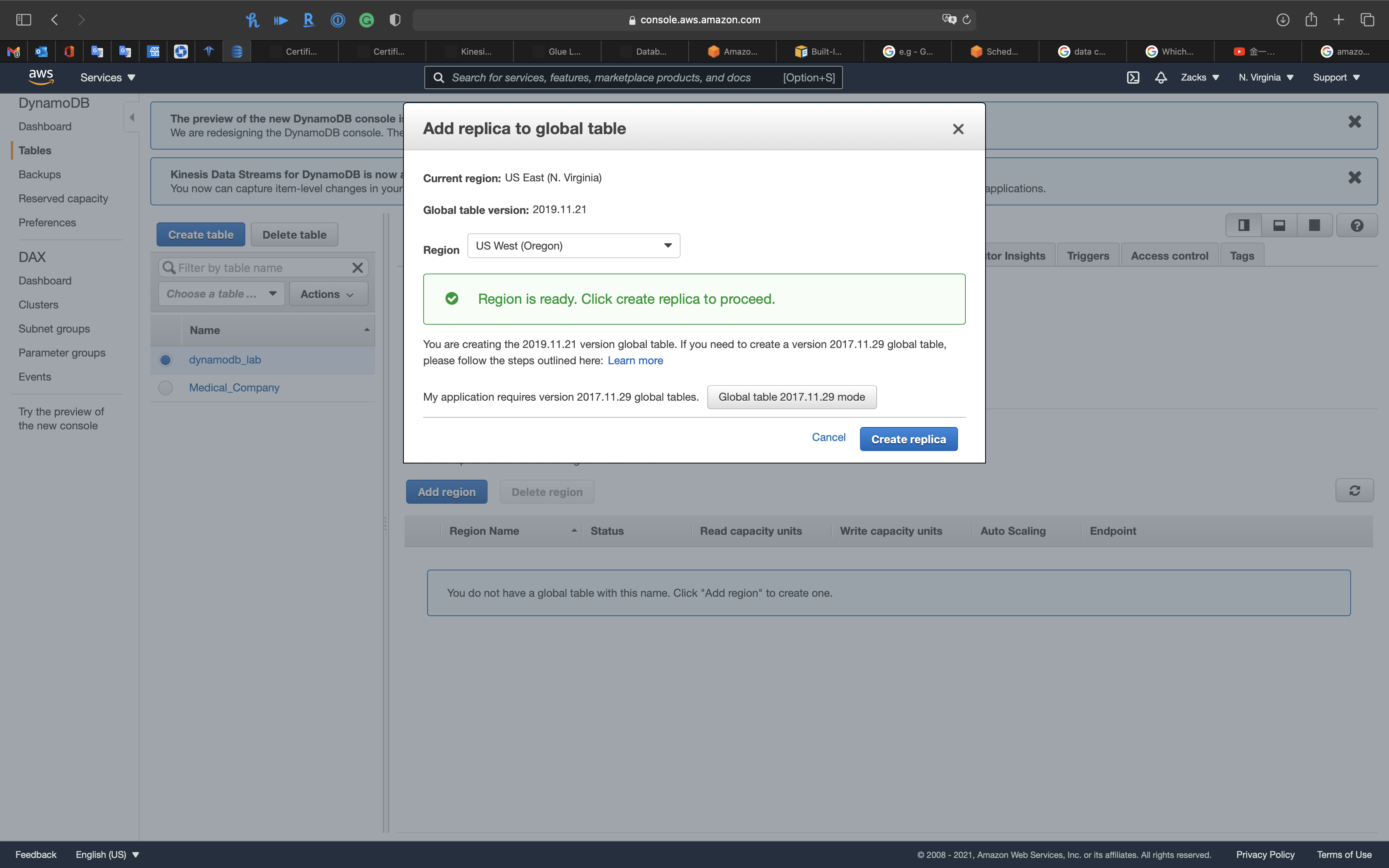Image resolution: width=1389 pixels, height=868 pixels.
Task: Click the notifications bell icon
Action: pyautogui.click(x=1161, y=77)
